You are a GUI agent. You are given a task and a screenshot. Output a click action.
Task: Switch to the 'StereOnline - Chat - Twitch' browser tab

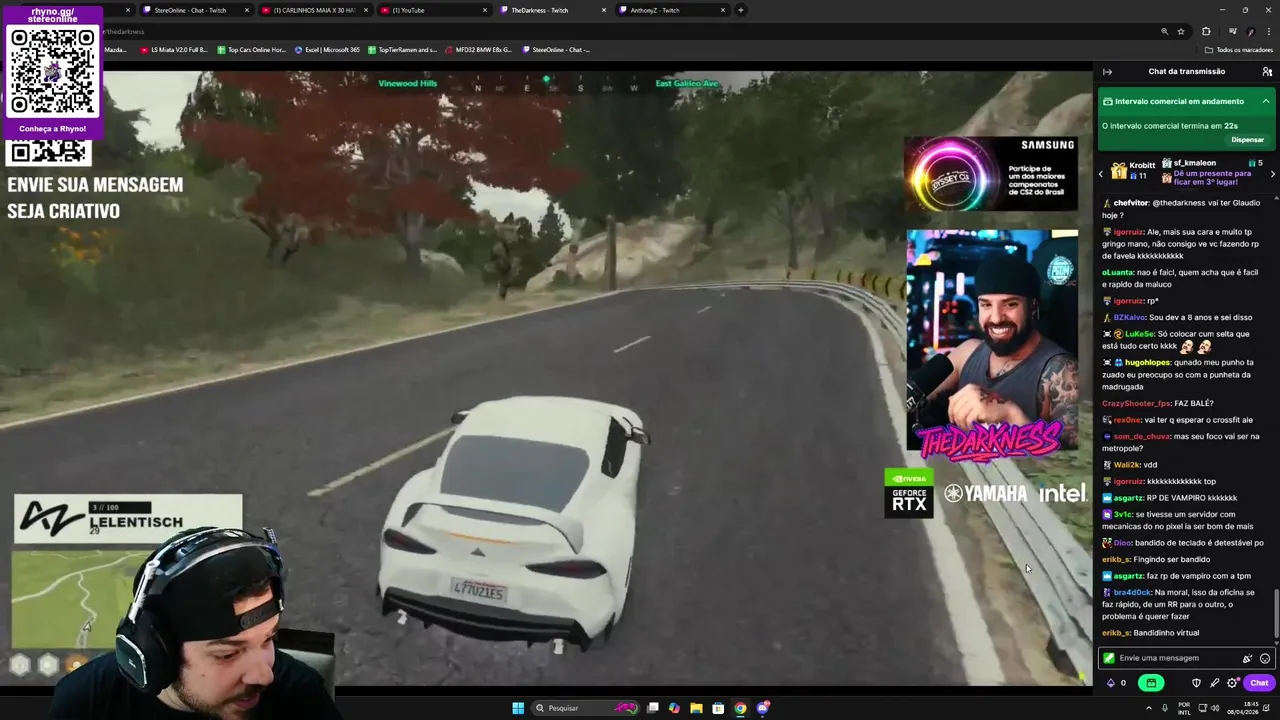pyautogui.click(x=195, y=10)
